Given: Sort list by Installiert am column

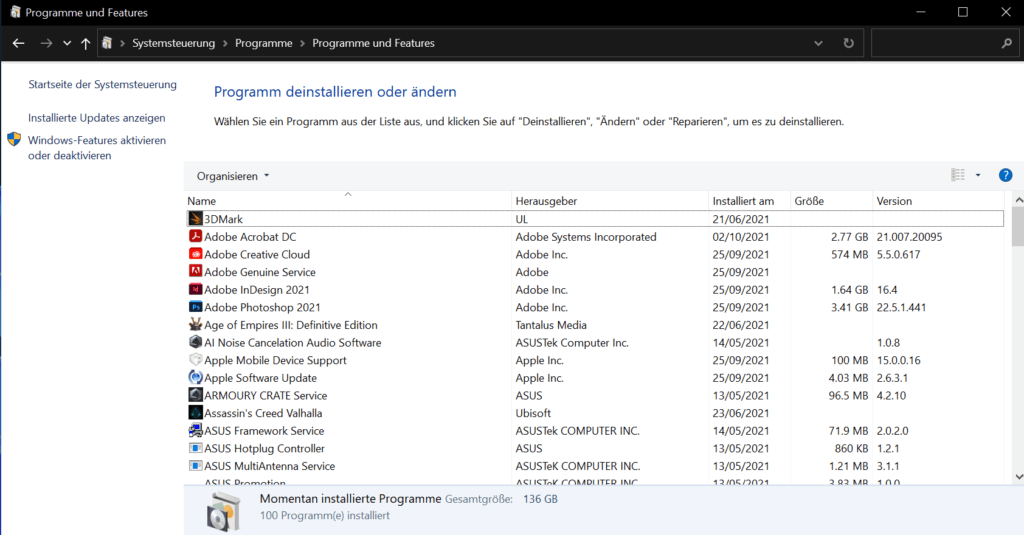Looking at the screenshot, I should (743, 201).
